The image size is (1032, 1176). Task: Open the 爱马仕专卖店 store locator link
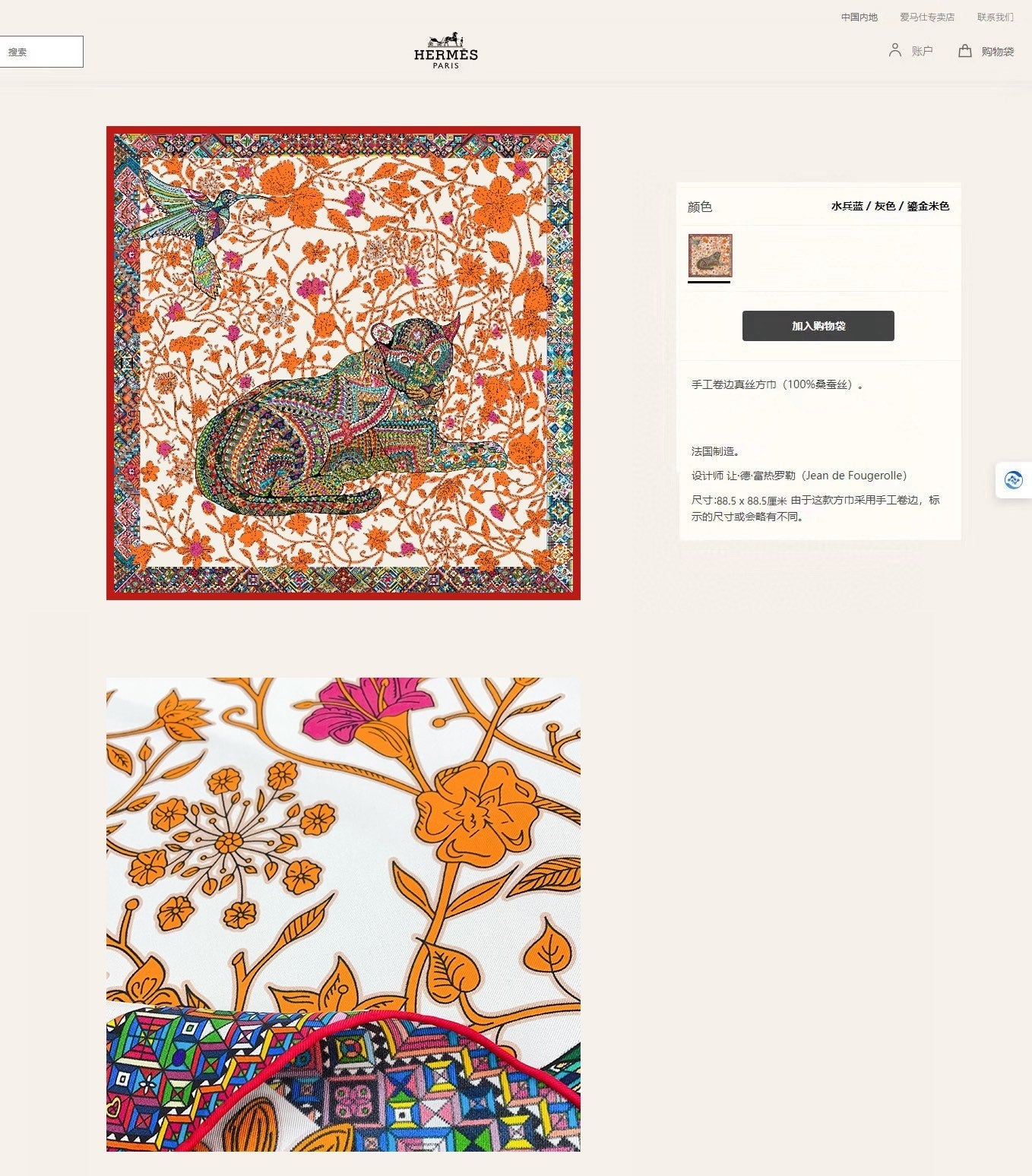pyautogui.click(x=927, y=17)
